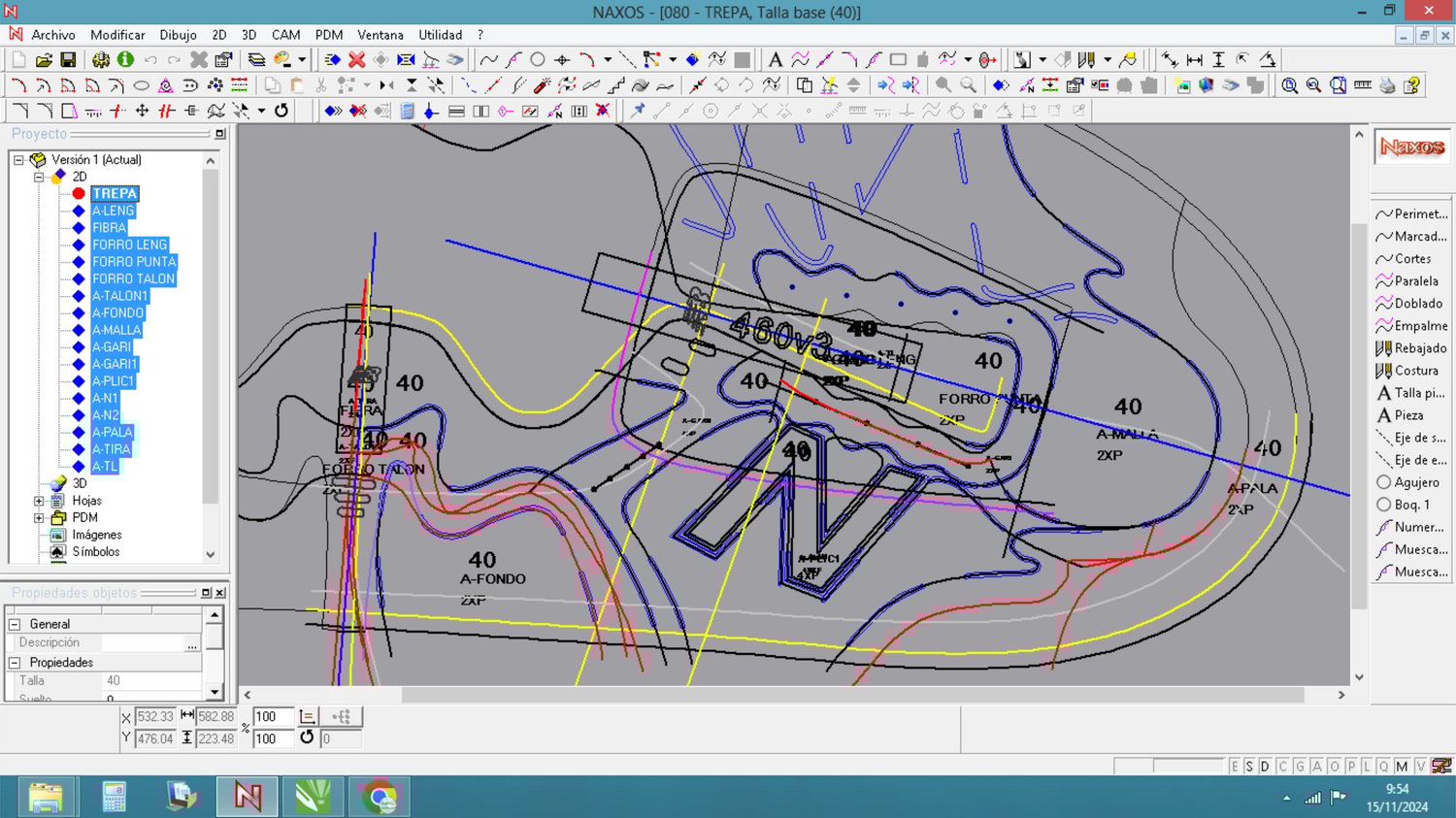The image size is (1456, 818).
Task: Toggle the G status bar indicator
Action: 1300,767
